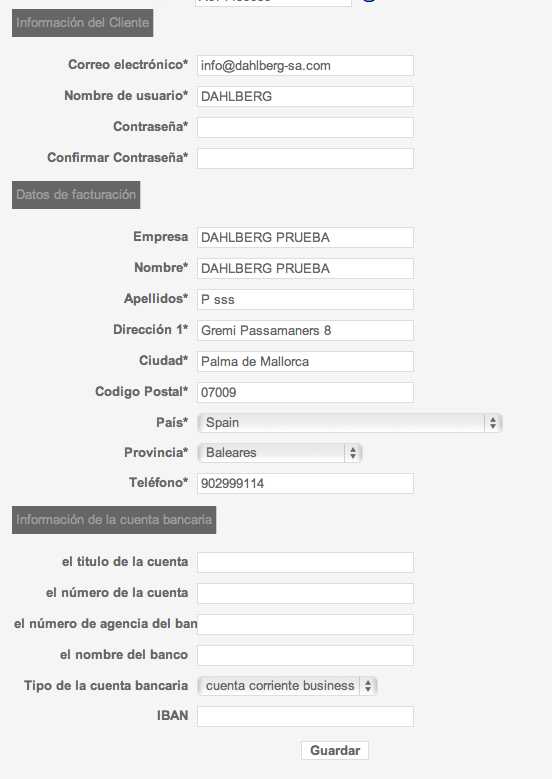Screen dimensions: 552x779
Task: Open the Provincia dropdown showing Baleares
Action: [280, 453]
